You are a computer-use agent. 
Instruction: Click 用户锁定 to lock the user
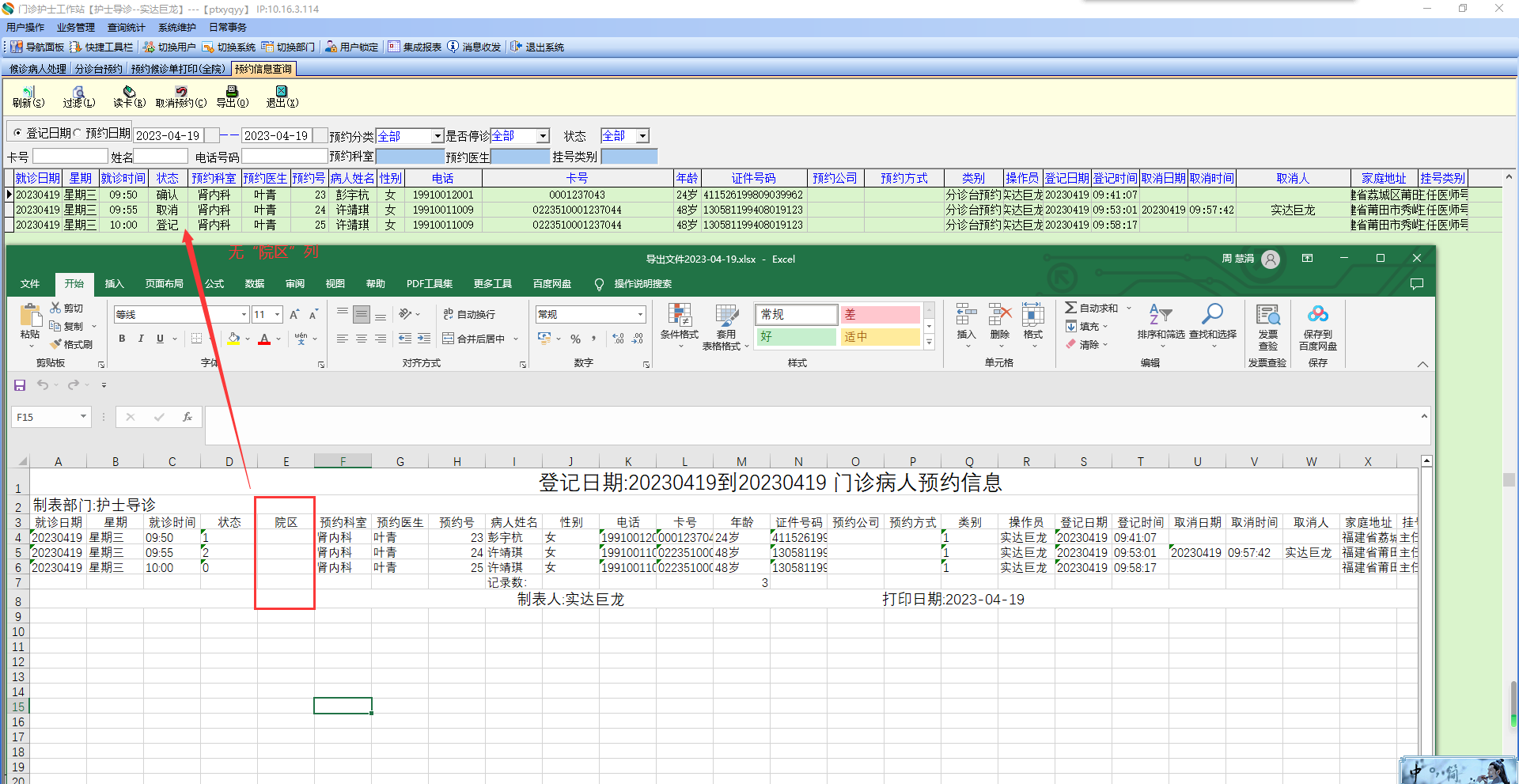351,47
